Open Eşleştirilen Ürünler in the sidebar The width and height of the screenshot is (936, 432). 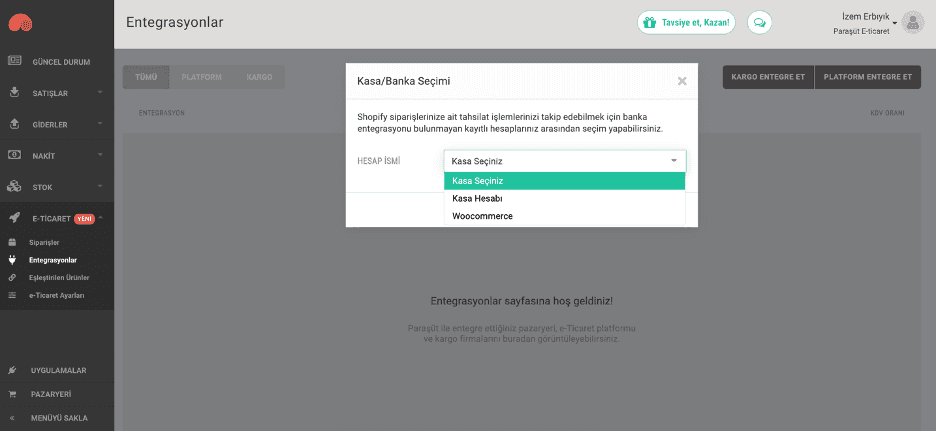tap(63, 277)
